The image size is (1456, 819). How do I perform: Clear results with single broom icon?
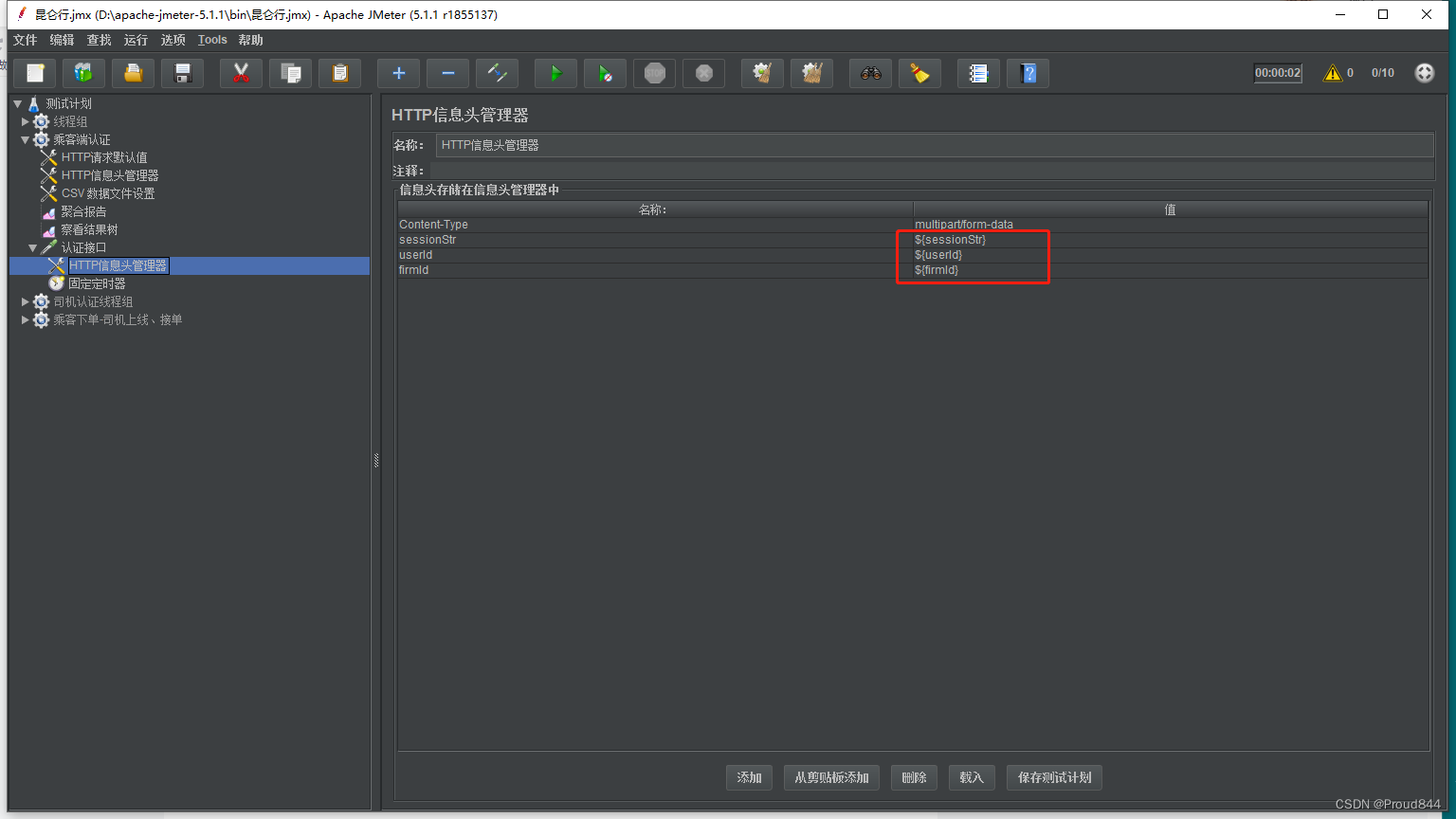click(763, 73)
